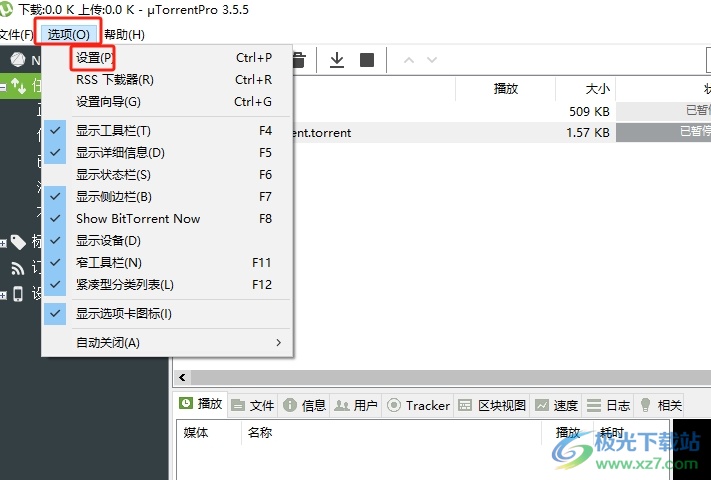
Task: Sort by the 播放 column header
Action: (505, 88)
